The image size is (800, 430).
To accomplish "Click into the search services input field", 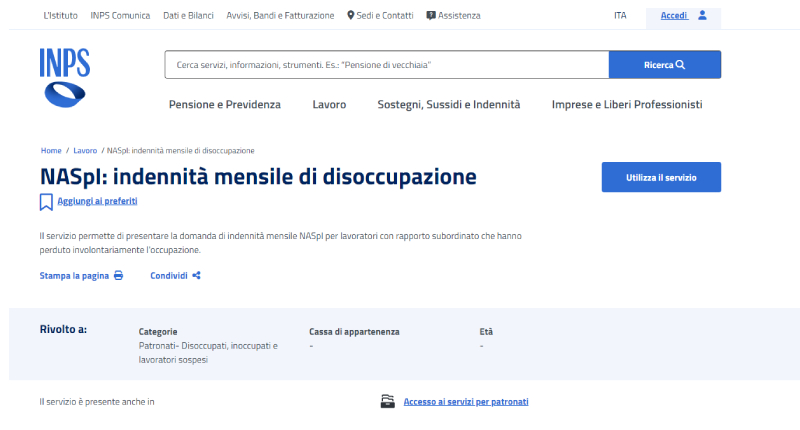I will 387,65.
